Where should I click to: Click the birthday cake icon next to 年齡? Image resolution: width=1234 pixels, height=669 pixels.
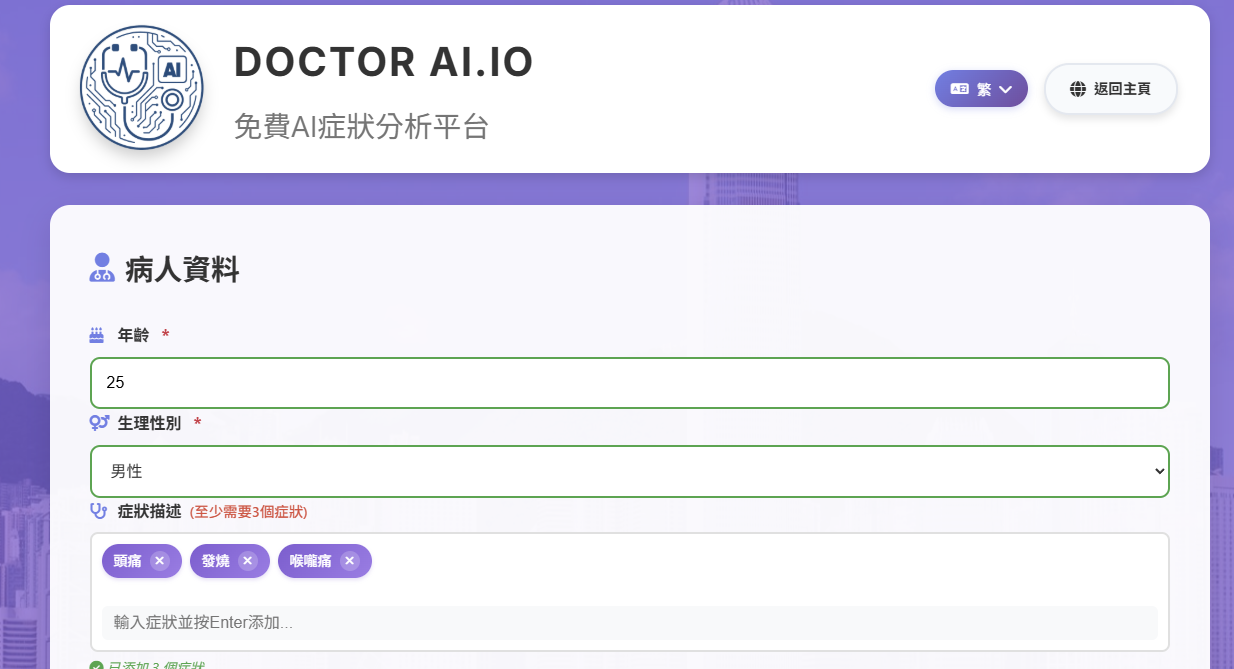[x=98, y=336]
